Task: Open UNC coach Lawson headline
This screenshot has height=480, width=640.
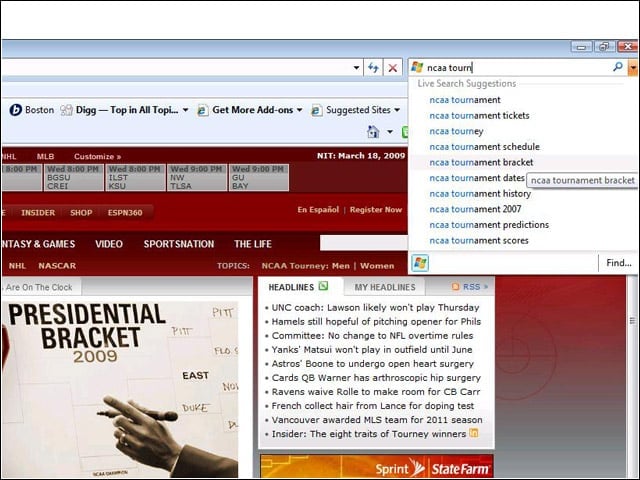Action: 375,308
